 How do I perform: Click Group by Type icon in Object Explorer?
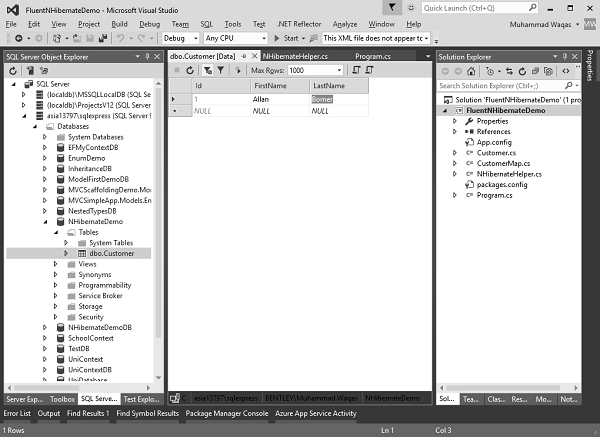point(44,71)
